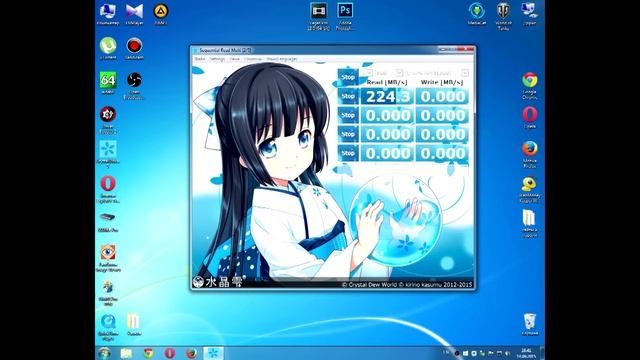Select the Computer desktop icon
The width and height of the screenshot is (640, 360).
point(108,14)
